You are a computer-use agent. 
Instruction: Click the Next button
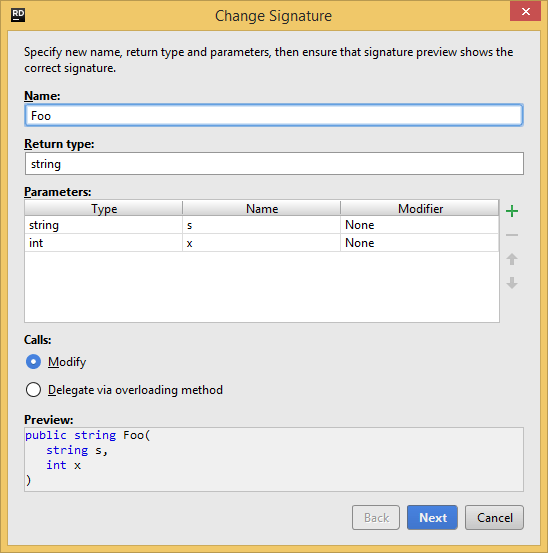pos(432,517)
